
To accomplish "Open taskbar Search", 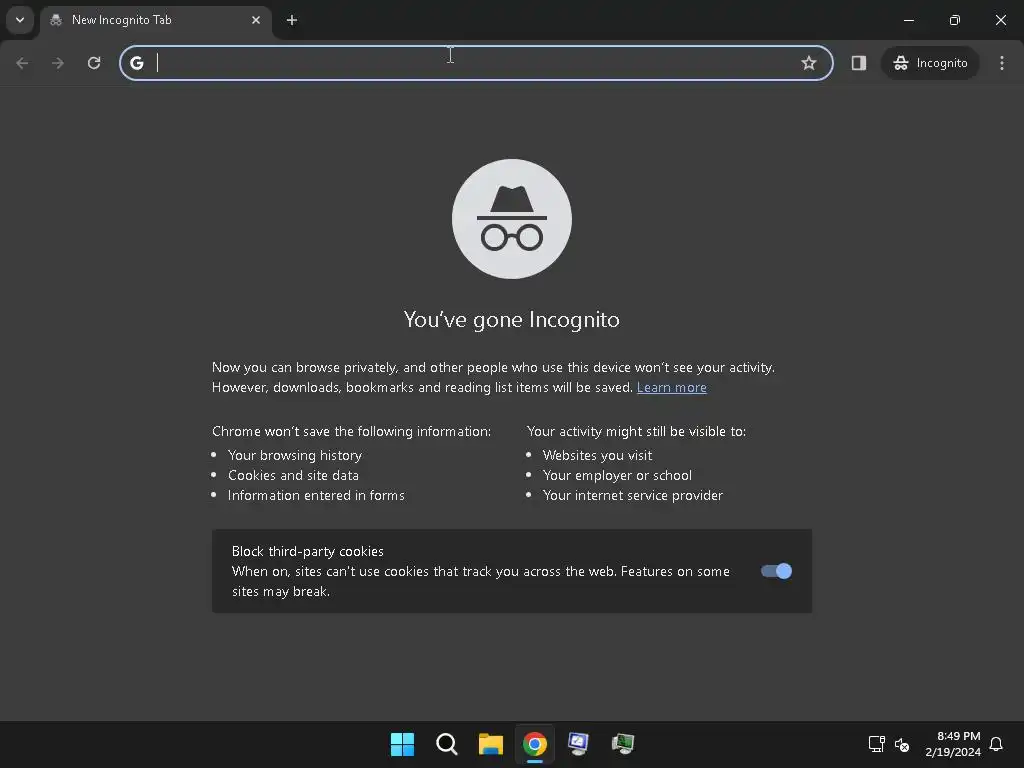I will (447, 744).
